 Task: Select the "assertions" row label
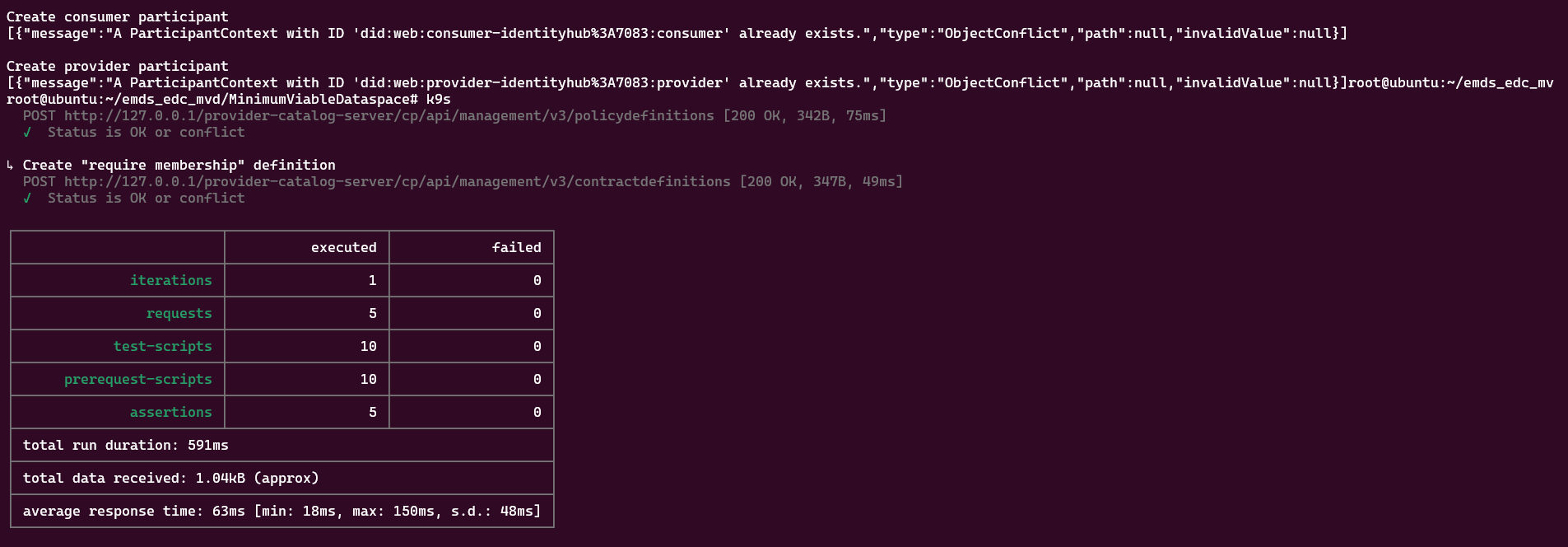pyautogui.click(x=170, y=412)
